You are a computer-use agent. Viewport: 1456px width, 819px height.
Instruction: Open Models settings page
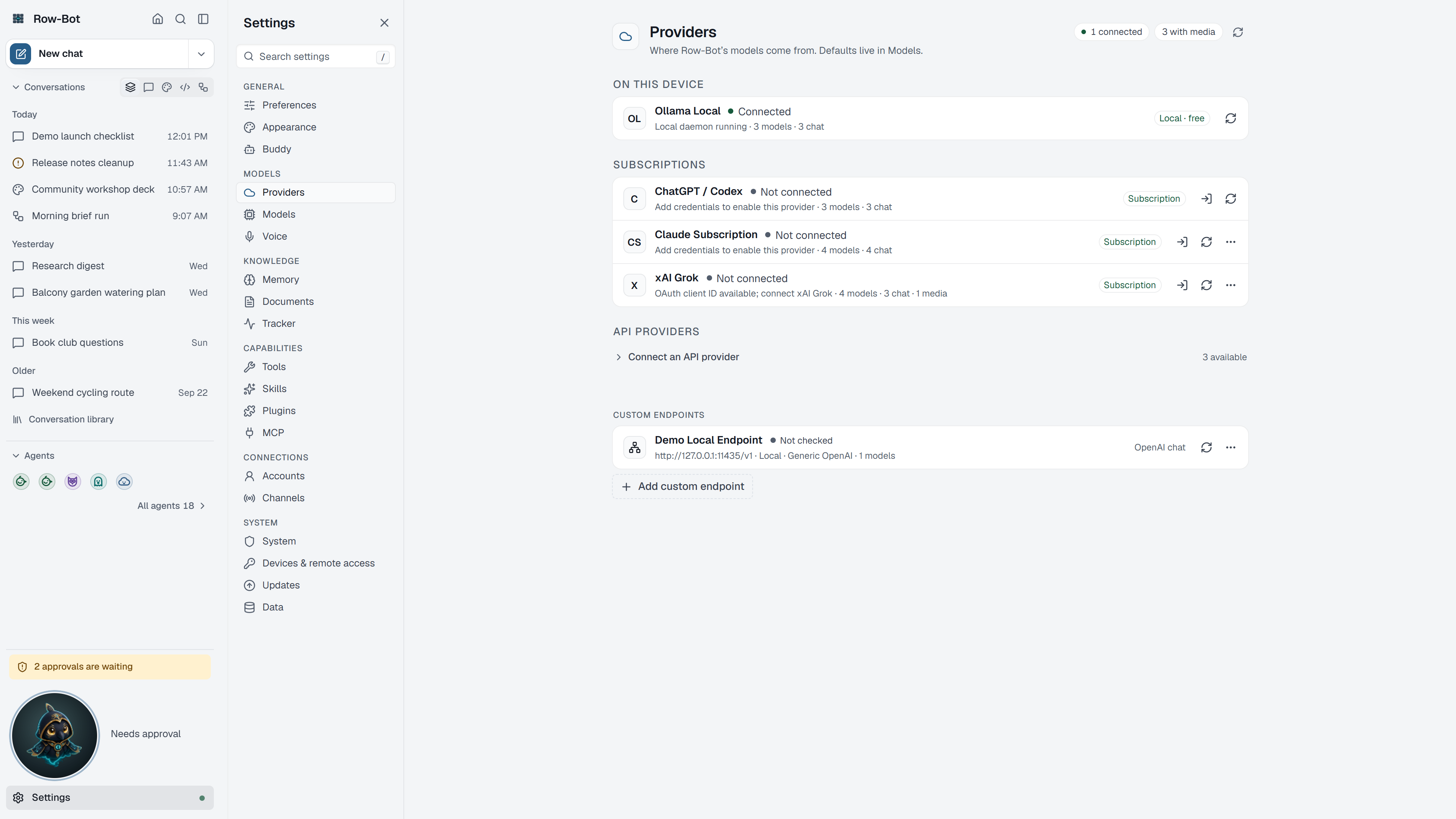315,214
